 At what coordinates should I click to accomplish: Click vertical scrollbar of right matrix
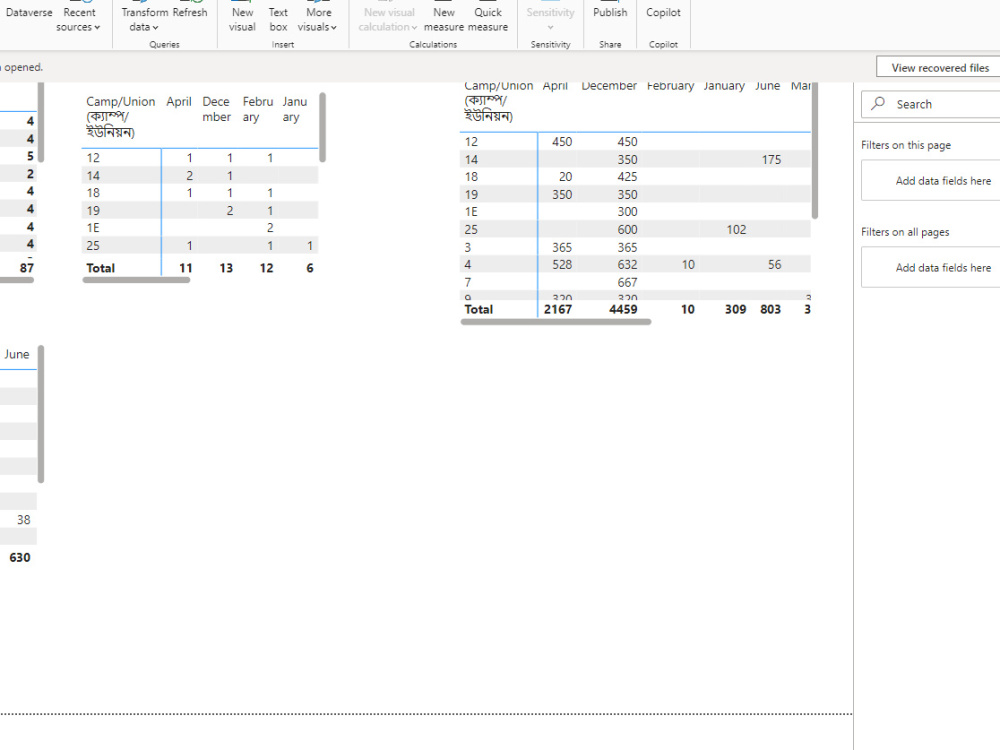click(x=814, y=151)
